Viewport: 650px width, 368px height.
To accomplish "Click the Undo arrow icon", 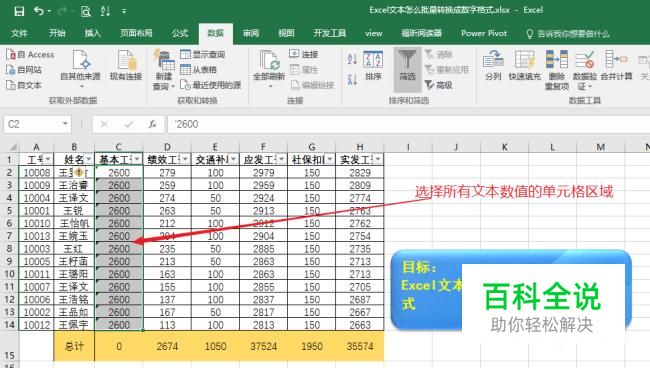I will [x=39, y=11].
